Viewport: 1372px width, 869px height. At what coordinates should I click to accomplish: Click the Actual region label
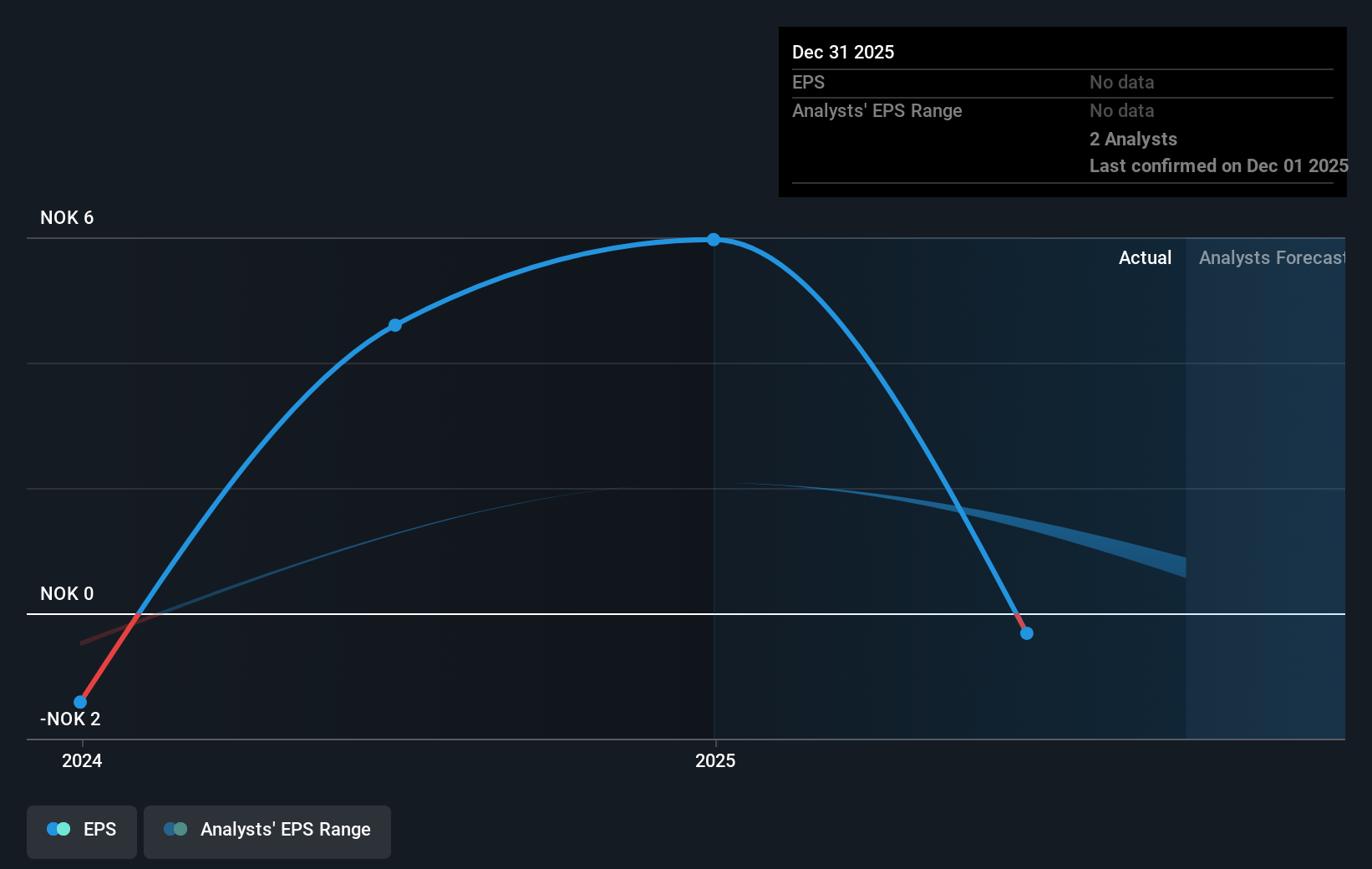click(1145, 258)
